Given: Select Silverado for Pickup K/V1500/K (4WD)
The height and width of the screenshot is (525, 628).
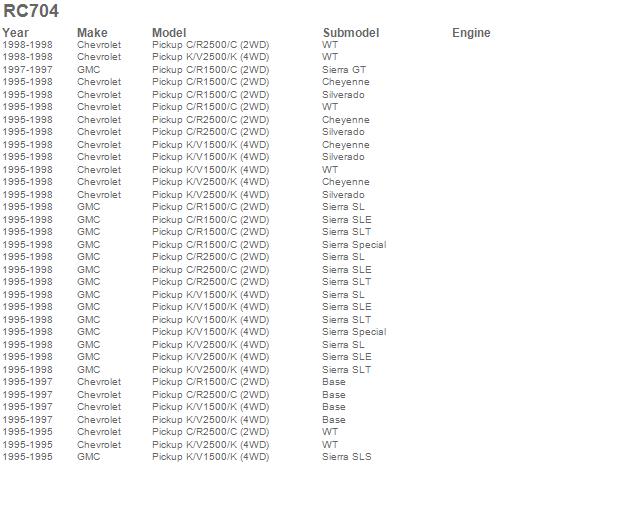Looking at the screenshot, I should coord(343,157).
